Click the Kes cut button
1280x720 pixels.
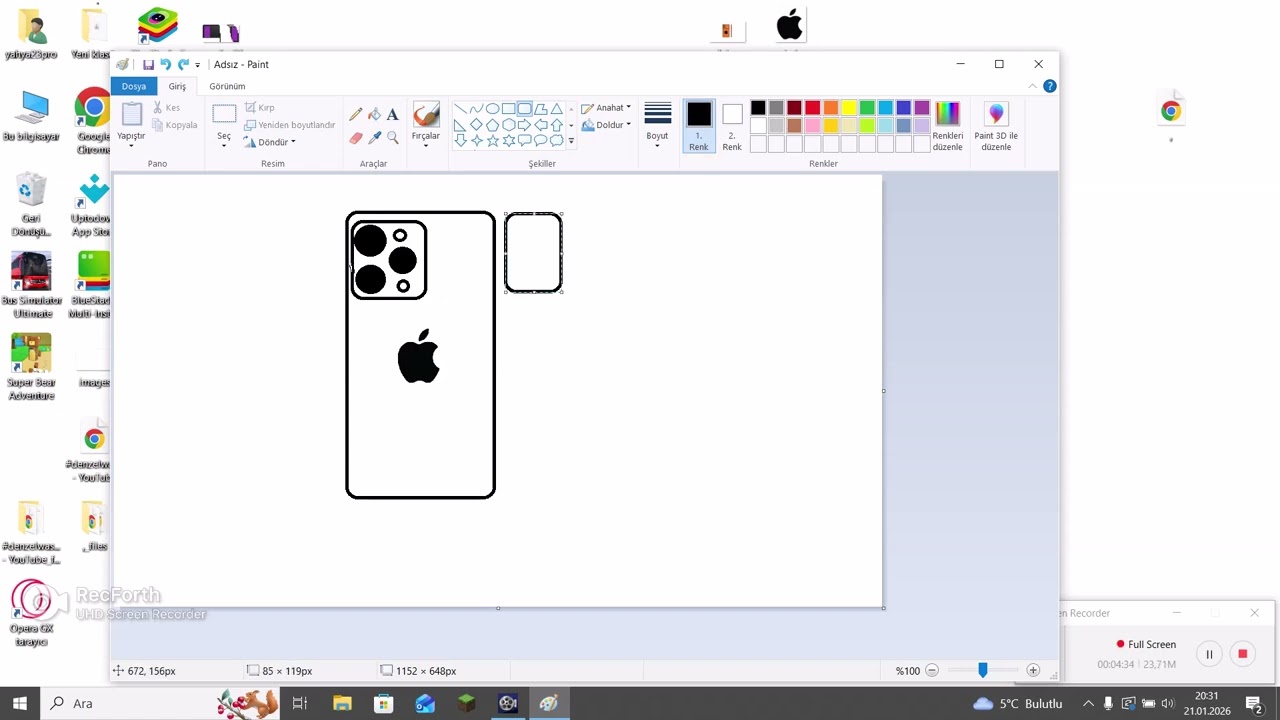[166, 108]
